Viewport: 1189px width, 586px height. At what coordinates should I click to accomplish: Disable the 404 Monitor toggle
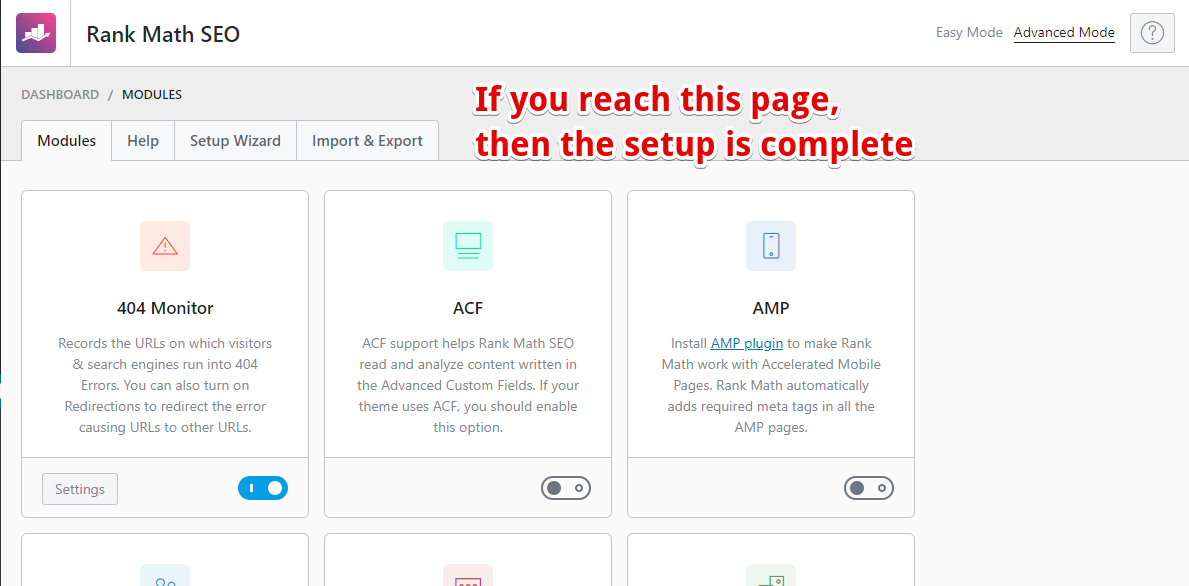click(x=263, y=488)
